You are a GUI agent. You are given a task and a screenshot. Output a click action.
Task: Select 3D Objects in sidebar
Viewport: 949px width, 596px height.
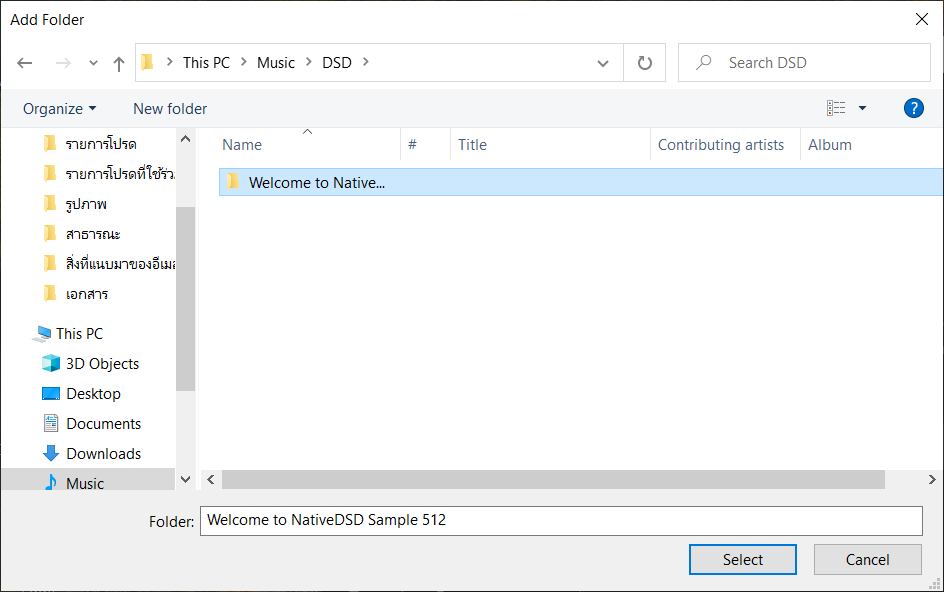(102, 364)
